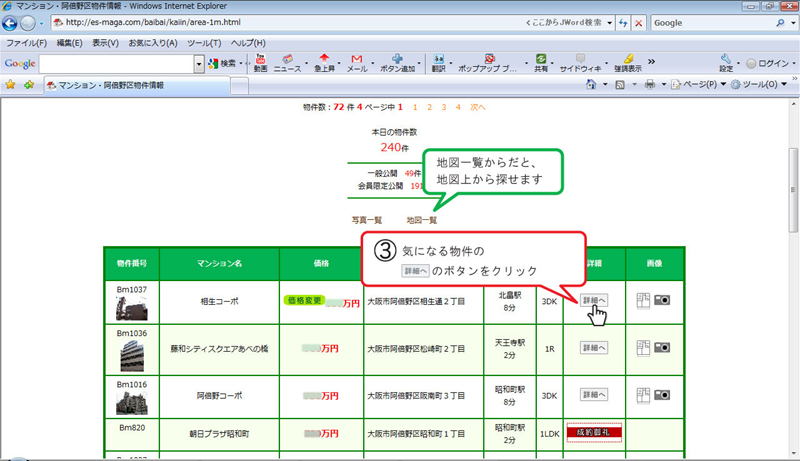The width and height of the screenshot is (800, 461).
Task: Click the browser Back navigation button
Action: (12, 23)
